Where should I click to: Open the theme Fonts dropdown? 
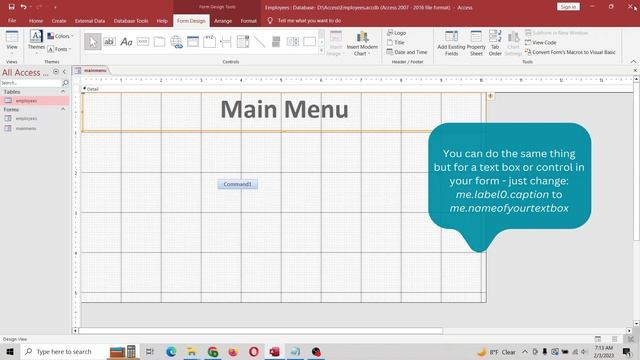(x=60, y=49)
